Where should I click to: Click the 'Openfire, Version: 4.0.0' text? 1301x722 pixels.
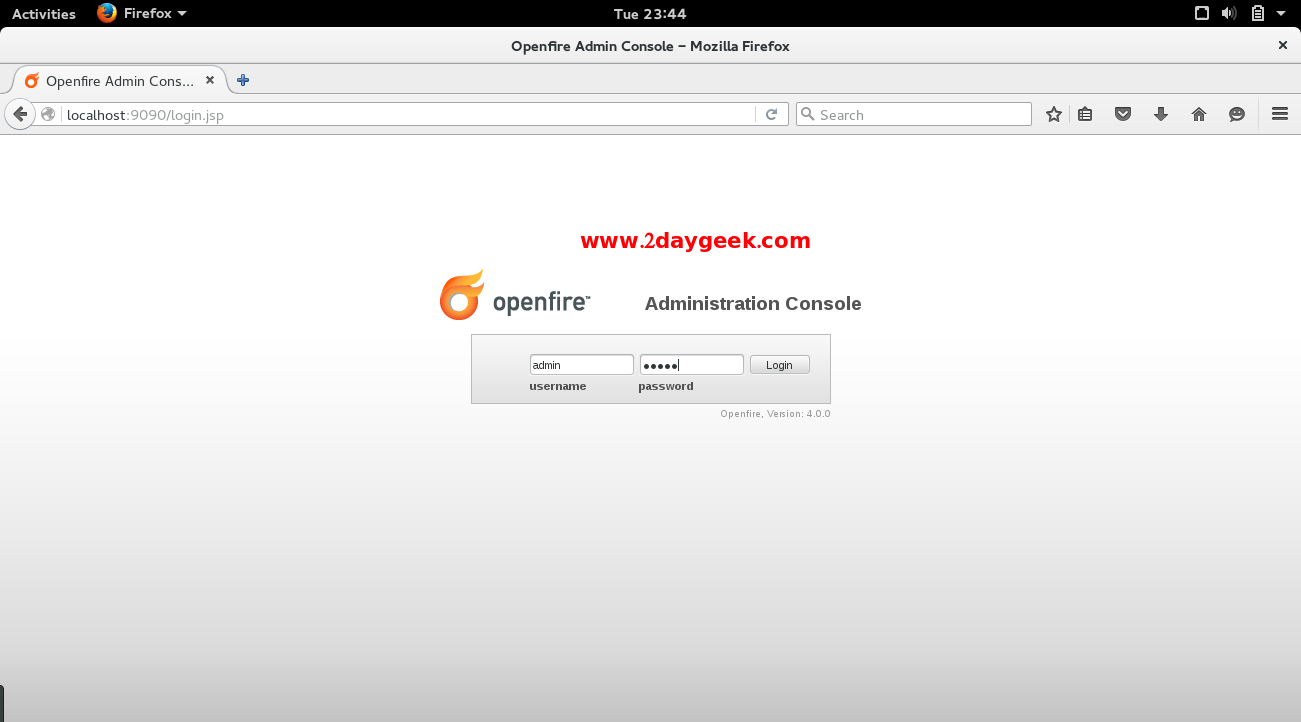(775, 413)
